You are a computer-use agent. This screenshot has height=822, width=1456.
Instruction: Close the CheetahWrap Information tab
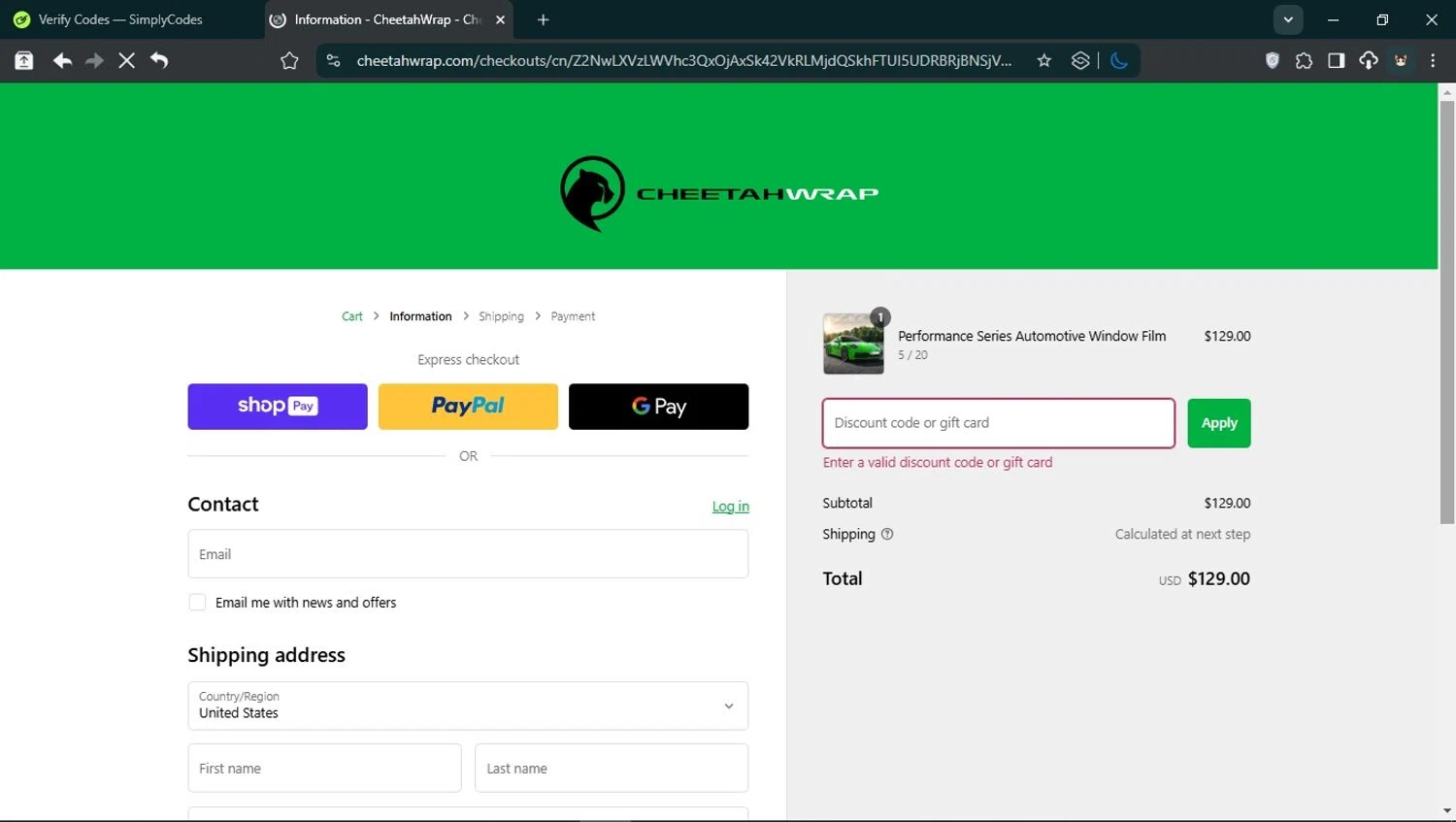pyautogui.click(x=501, y=19)
